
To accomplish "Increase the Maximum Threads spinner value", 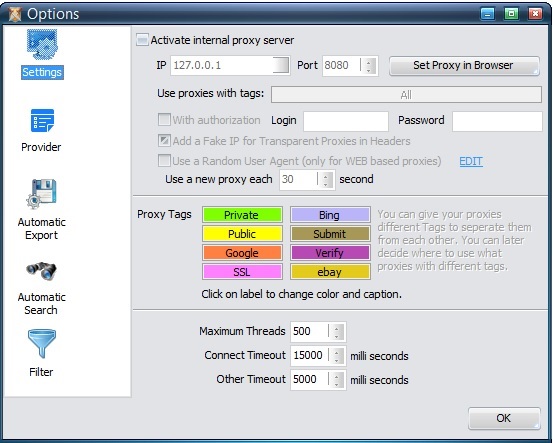I will [x=337, y=328].
